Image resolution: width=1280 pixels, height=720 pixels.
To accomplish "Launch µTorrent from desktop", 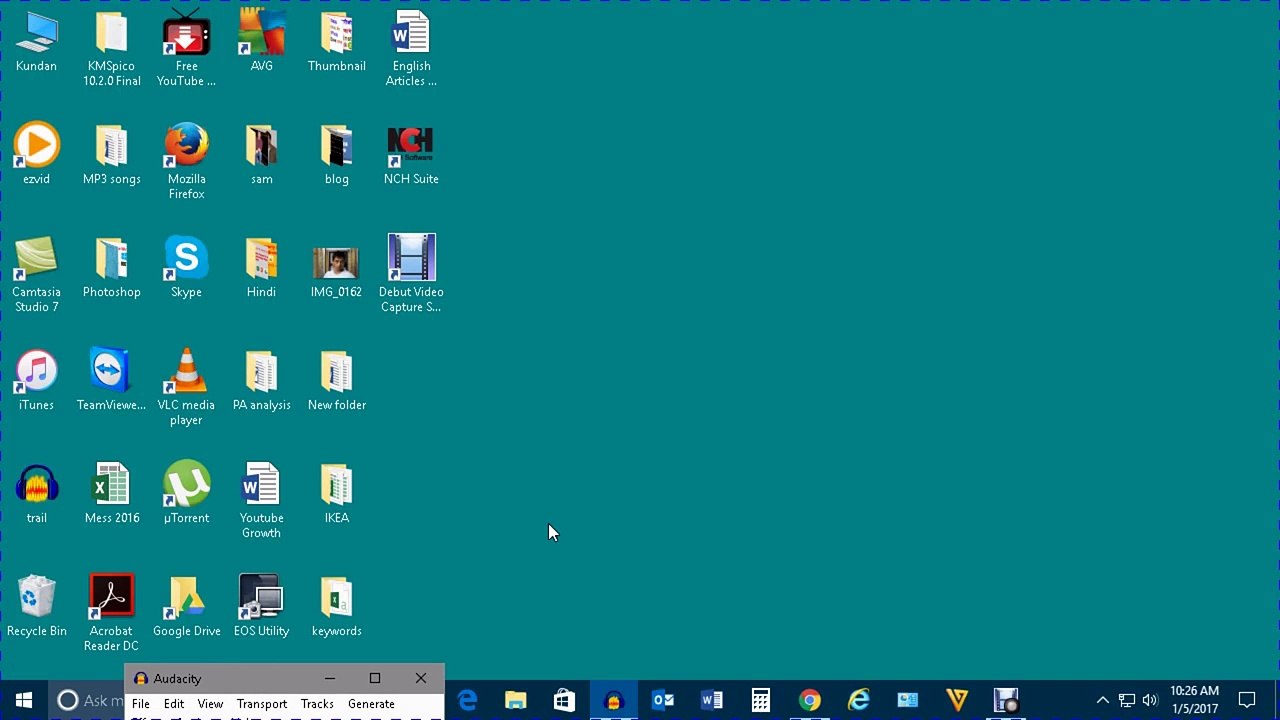I will coord(186,494).
